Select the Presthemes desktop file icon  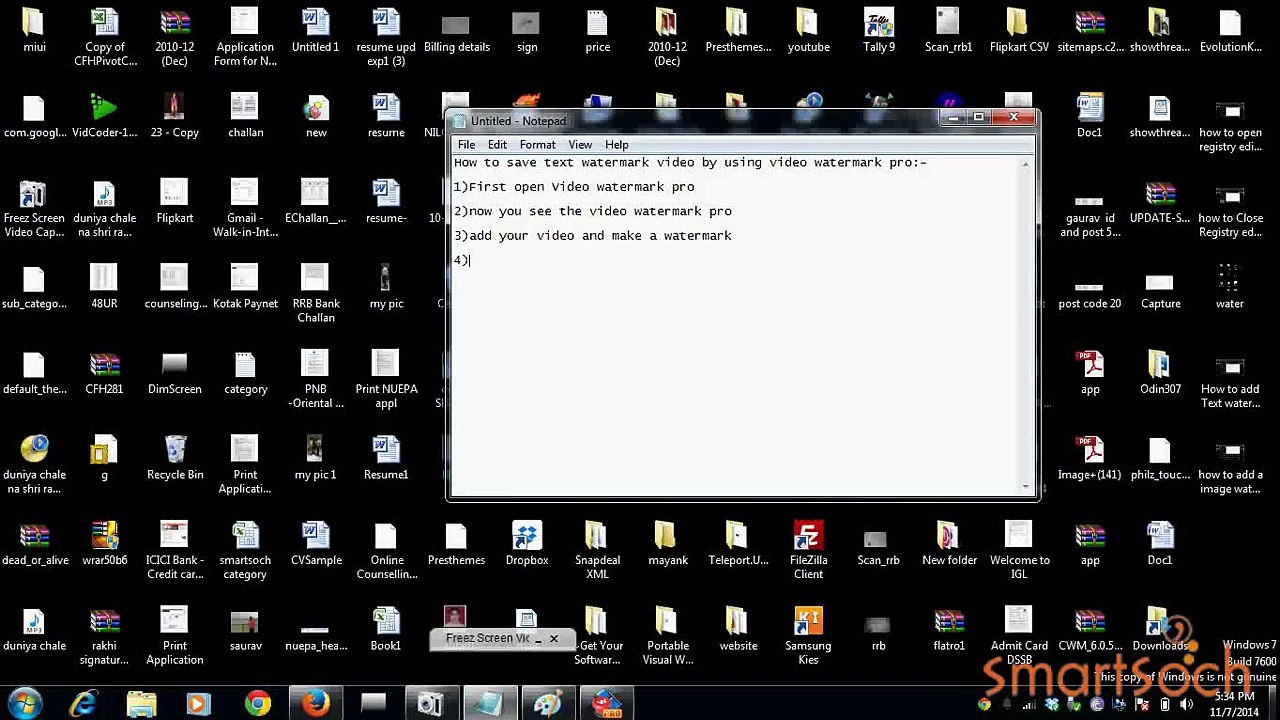click(456, 543)
